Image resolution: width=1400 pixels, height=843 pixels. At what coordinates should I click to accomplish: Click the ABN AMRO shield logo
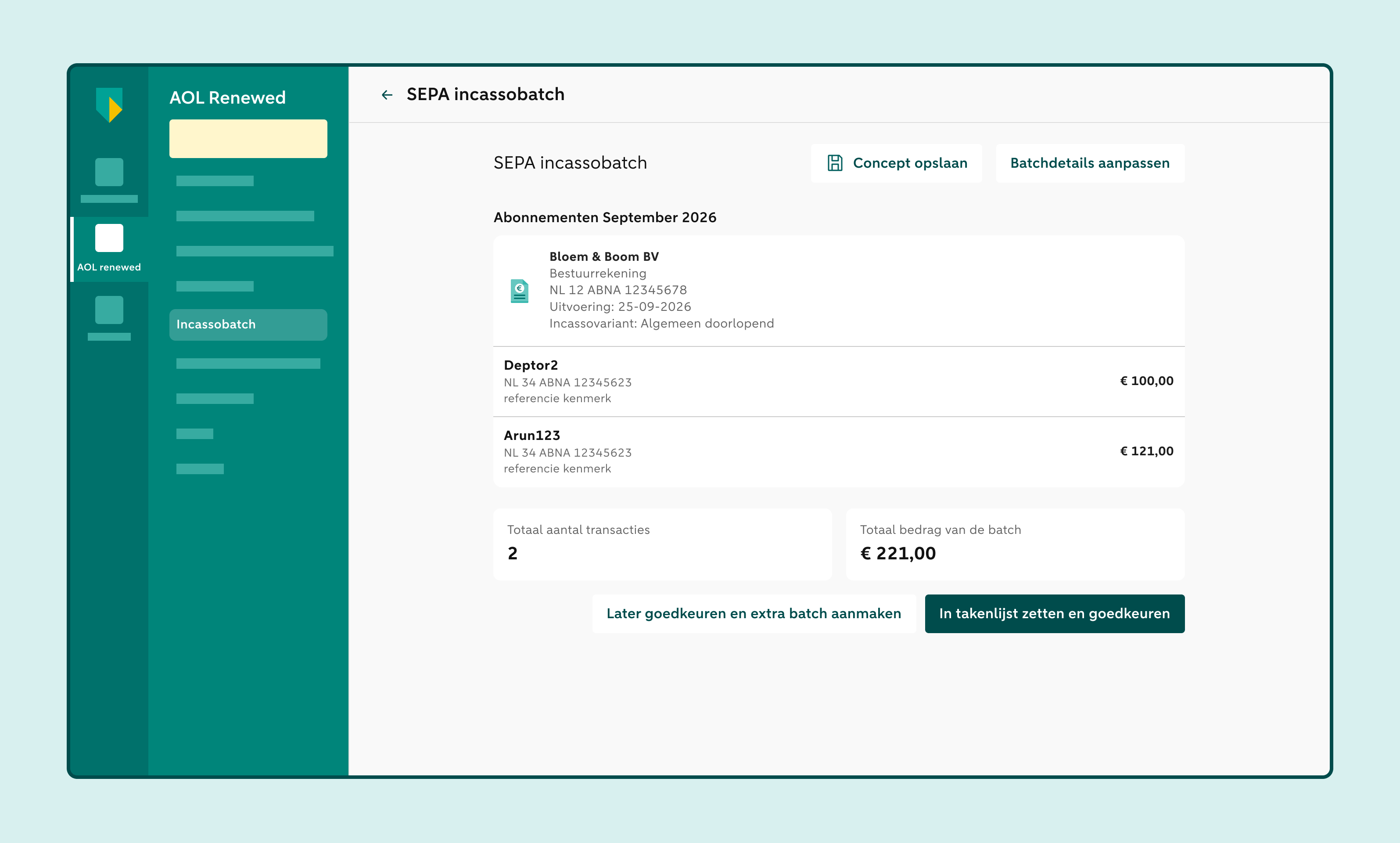(x=109, y=105)
